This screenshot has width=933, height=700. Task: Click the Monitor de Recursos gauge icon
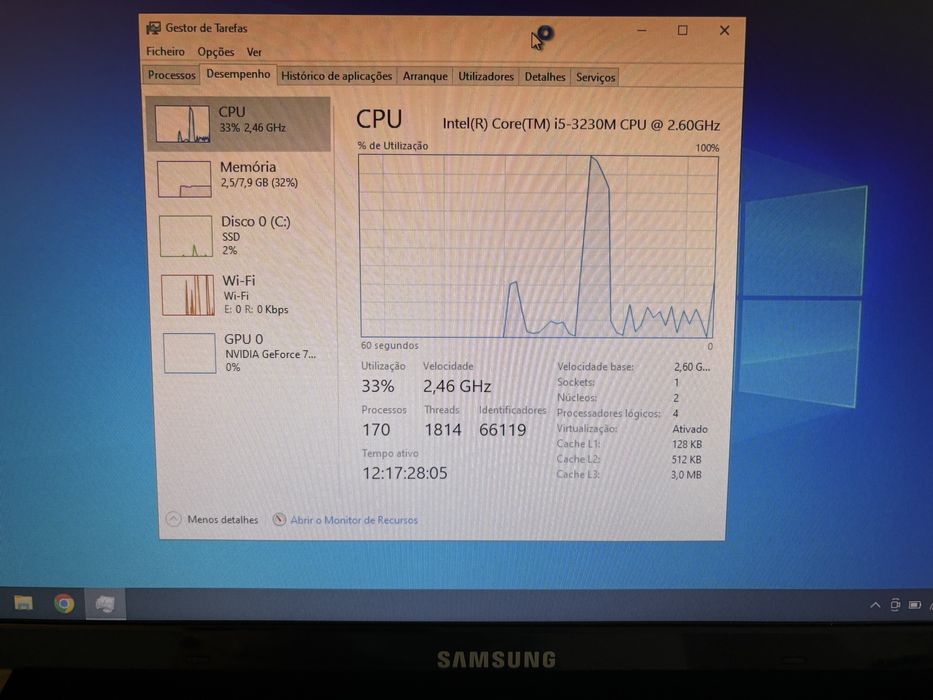pos(279,520)
